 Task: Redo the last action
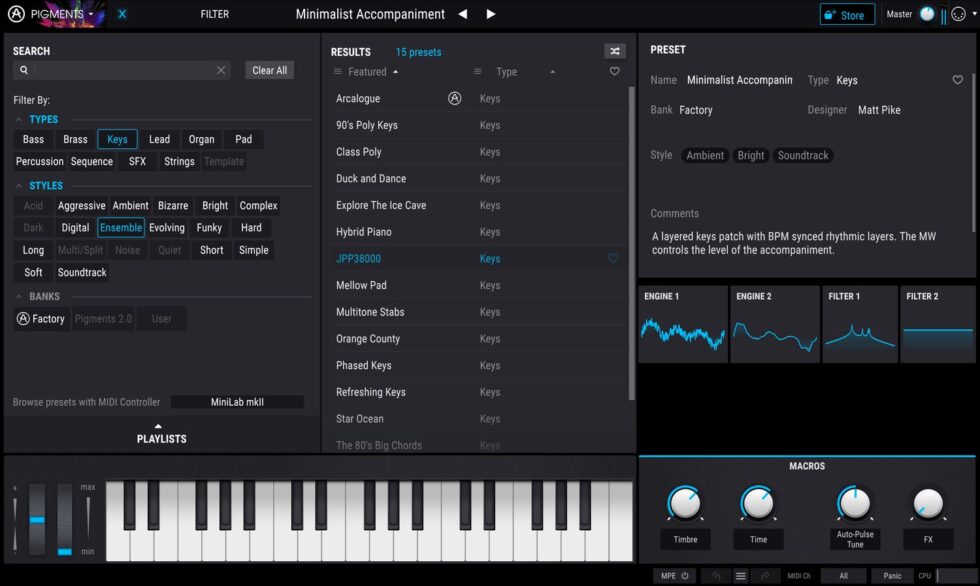coord(765,576)
